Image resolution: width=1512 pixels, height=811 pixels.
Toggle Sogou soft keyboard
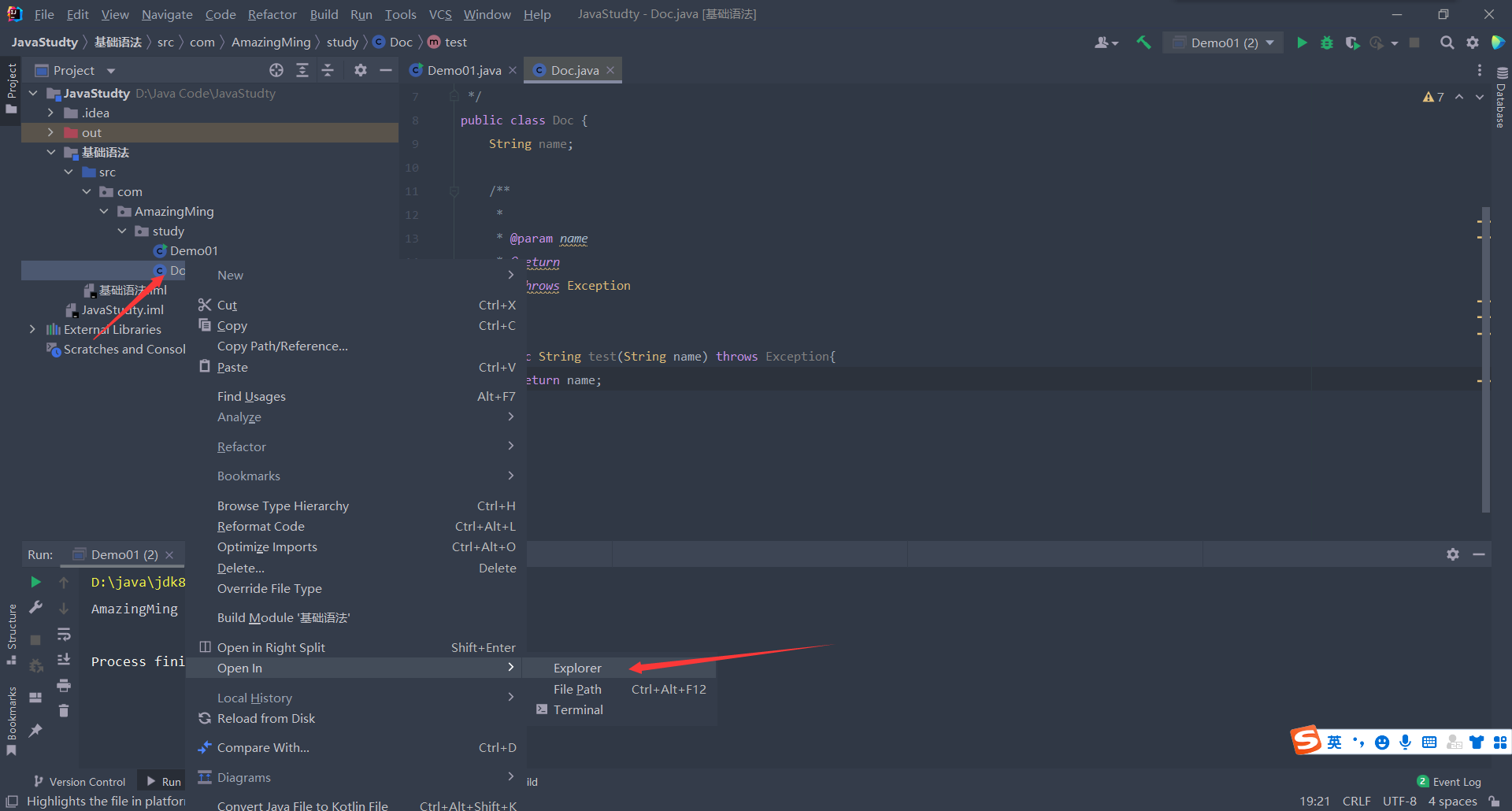pyautogui.click(x=1429, y=742)
